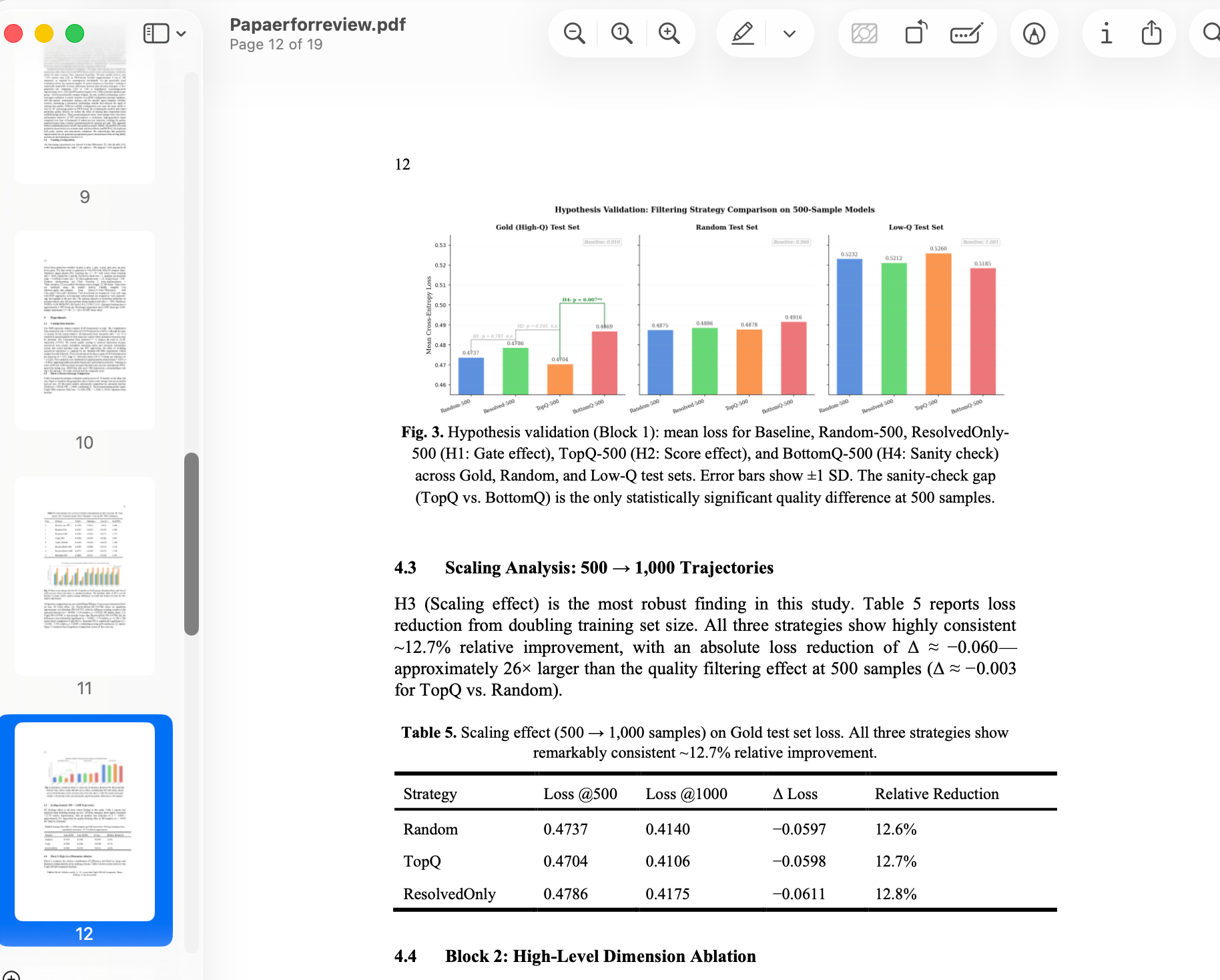The width and height of the screenshot is (1220, 980).
Task: Open the form filling tool
Action: click(x=966, y=33)
